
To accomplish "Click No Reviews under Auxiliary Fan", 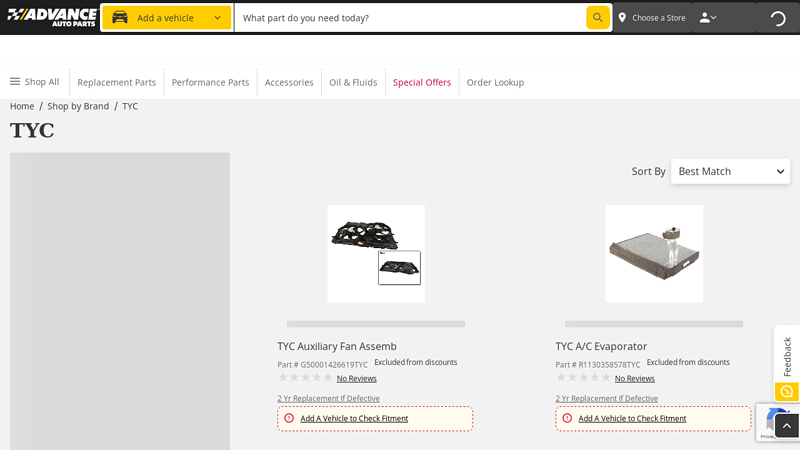I will tap(357, 379).
